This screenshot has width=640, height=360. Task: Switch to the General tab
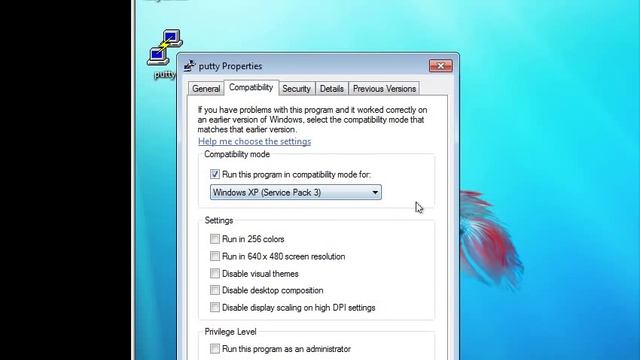point(206,89)
